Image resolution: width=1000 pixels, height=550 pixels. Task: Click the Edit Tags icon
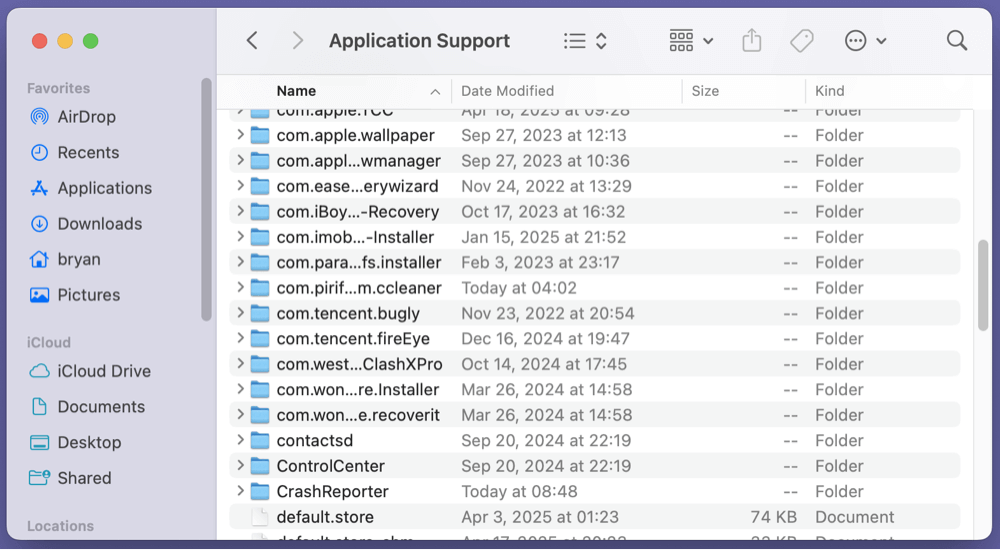pos(802,41)
